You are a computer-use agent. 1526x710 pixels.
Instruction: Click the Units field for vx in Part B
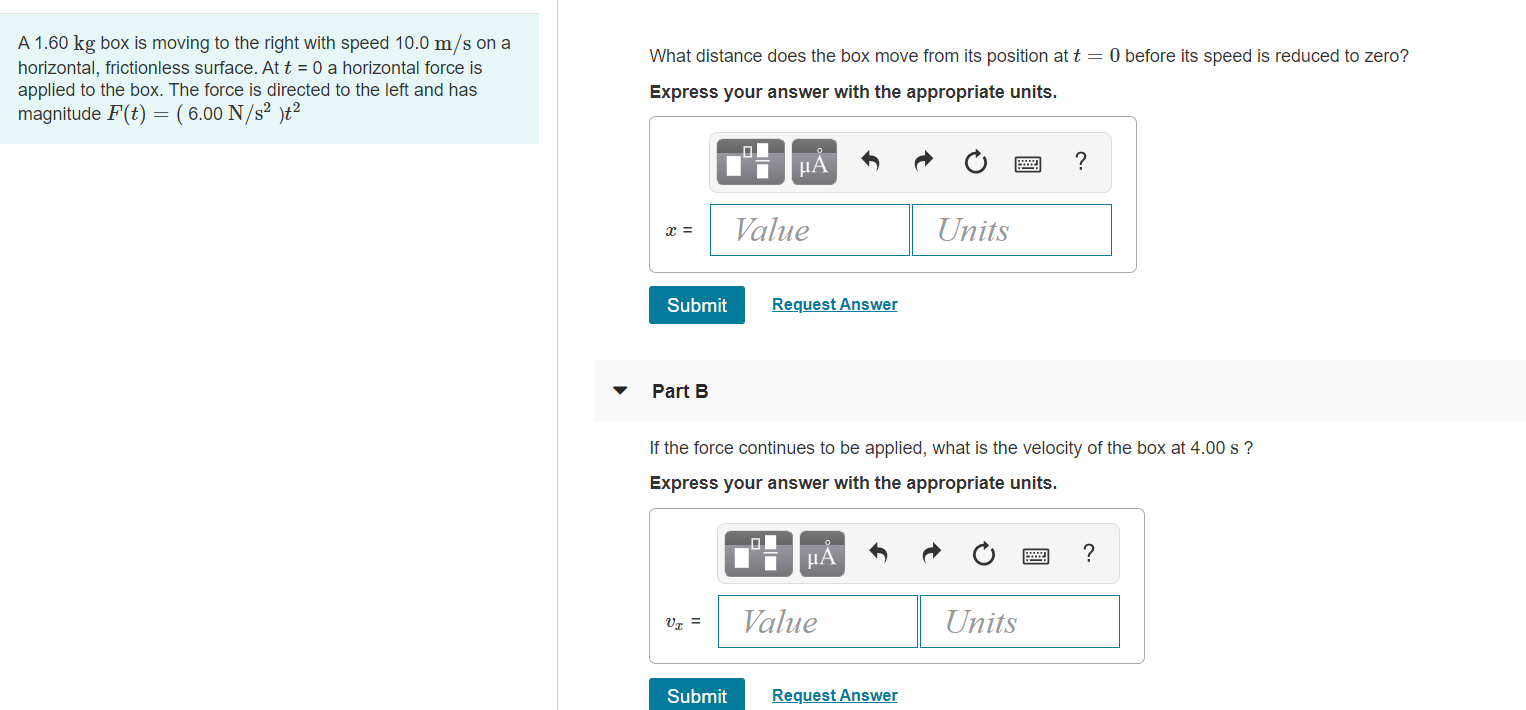click(1019, 621)
